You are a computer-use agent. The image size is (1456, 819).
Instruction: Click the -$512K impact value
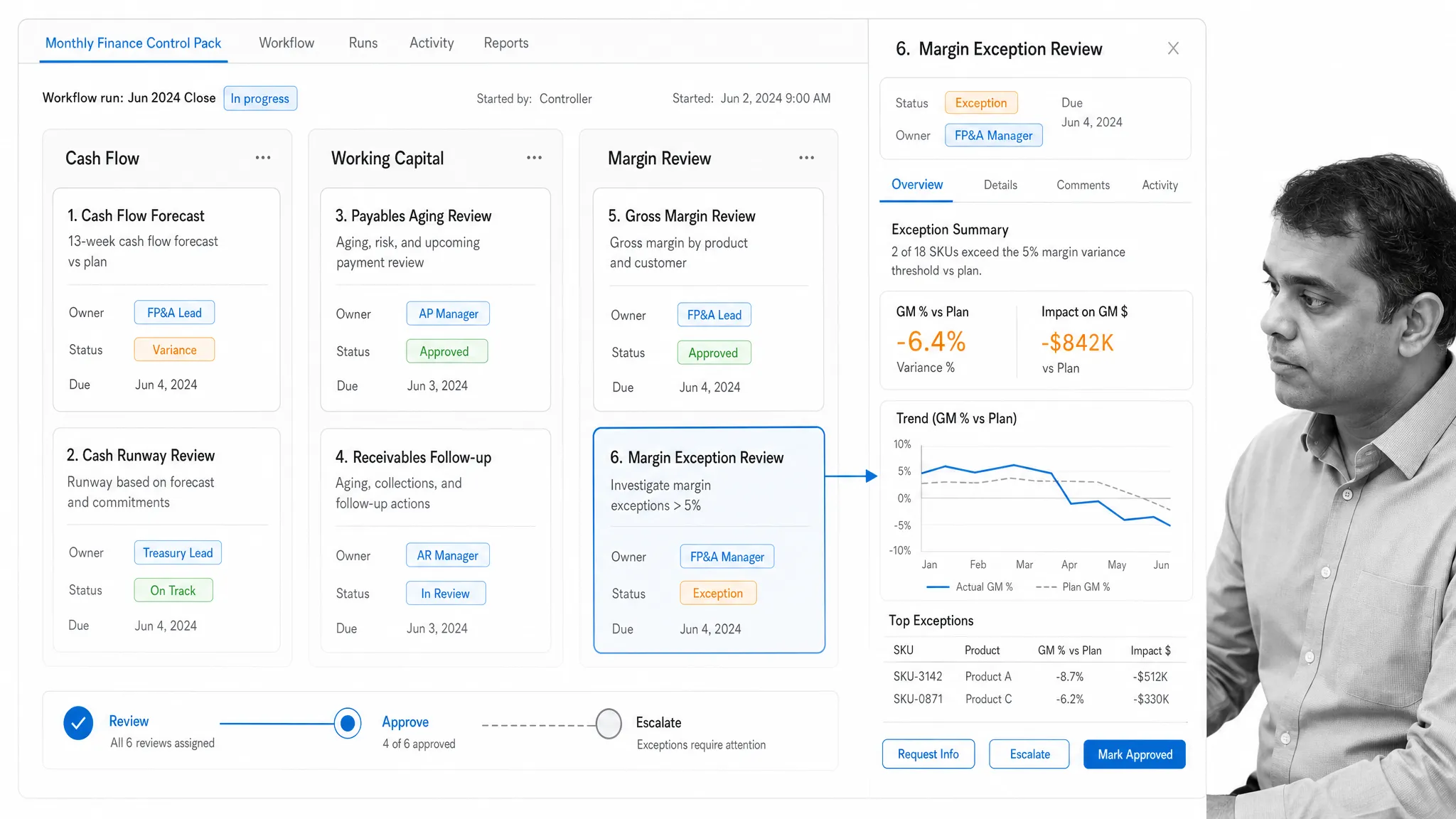[x=1150, y=677]
